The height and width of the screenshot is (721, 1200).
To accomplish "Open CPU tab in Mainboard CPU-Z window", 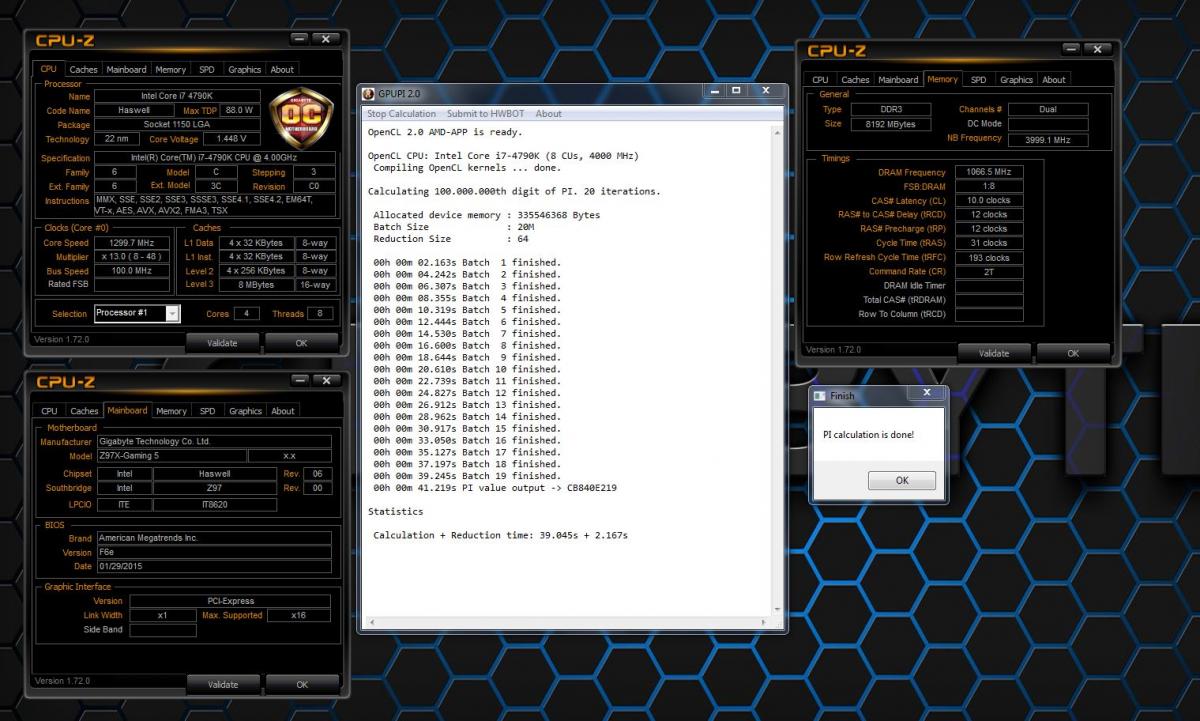I will click(49, 411).
